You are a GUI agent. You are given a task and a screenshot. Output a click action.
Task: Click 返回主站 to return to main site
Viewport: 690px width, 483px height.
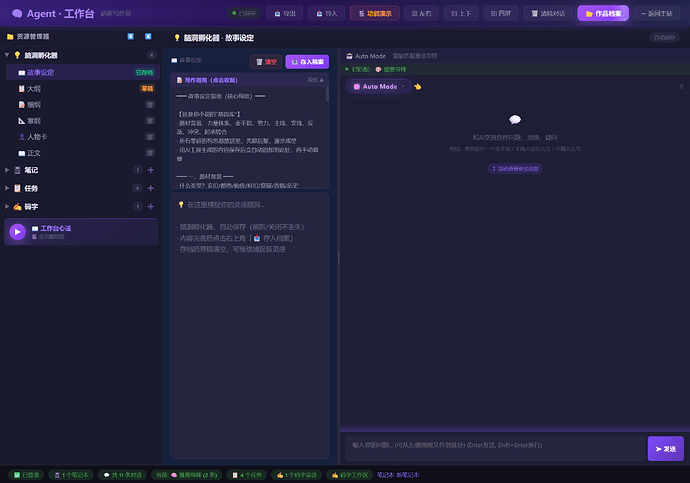pyautogui.click(x=656, y=14)
